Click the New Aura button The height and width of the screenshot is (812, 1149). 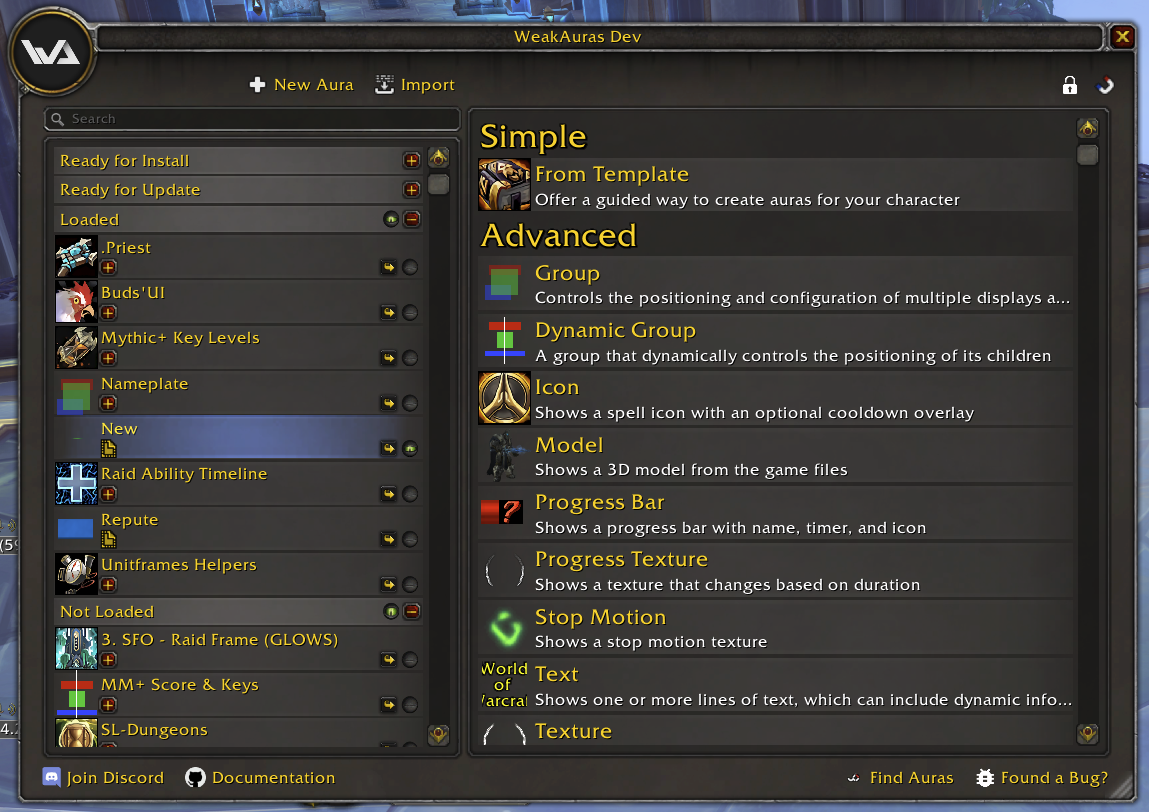tap(301, 85)
